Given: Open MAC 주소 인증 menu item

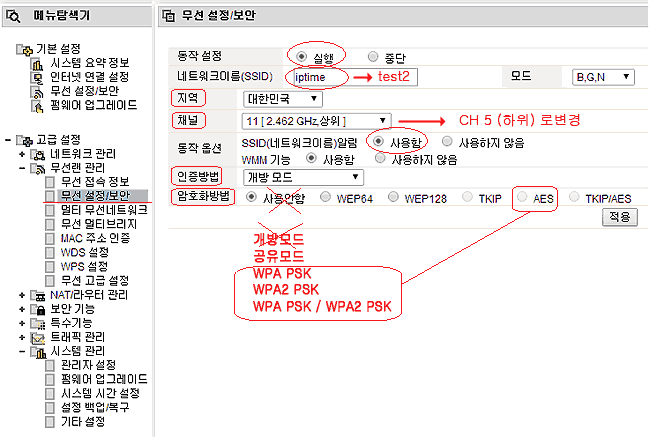Looking at the screenshot, I should (95, 238).
